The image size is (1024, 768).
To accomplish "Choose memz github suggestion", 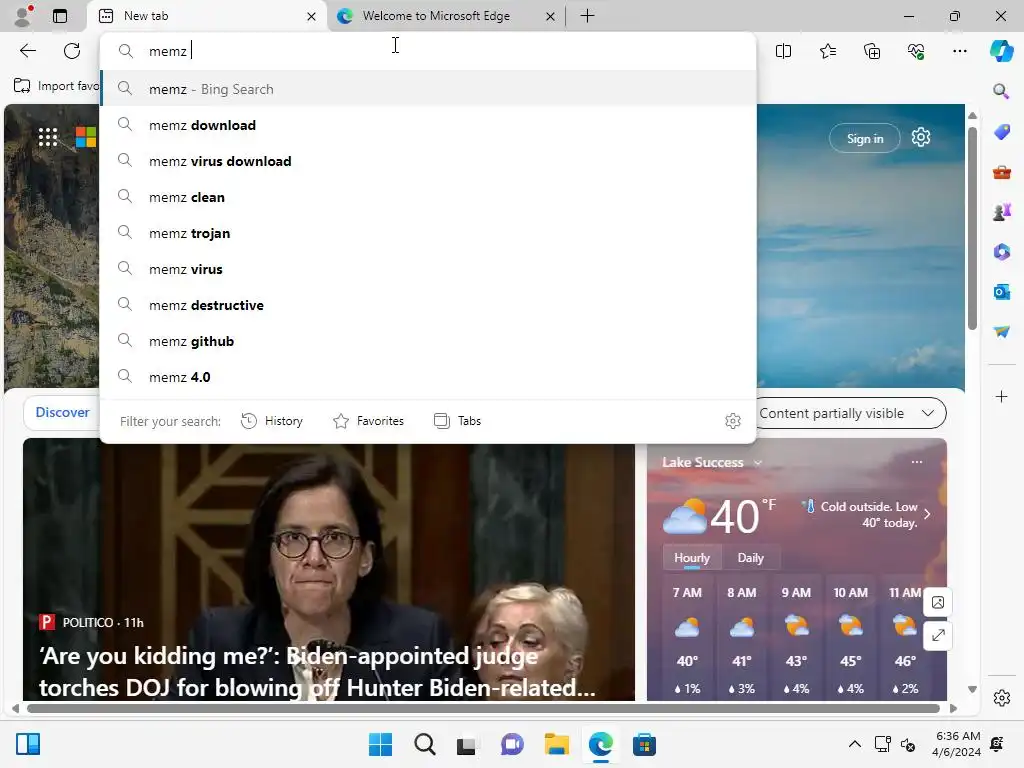I will click(429, 341).
